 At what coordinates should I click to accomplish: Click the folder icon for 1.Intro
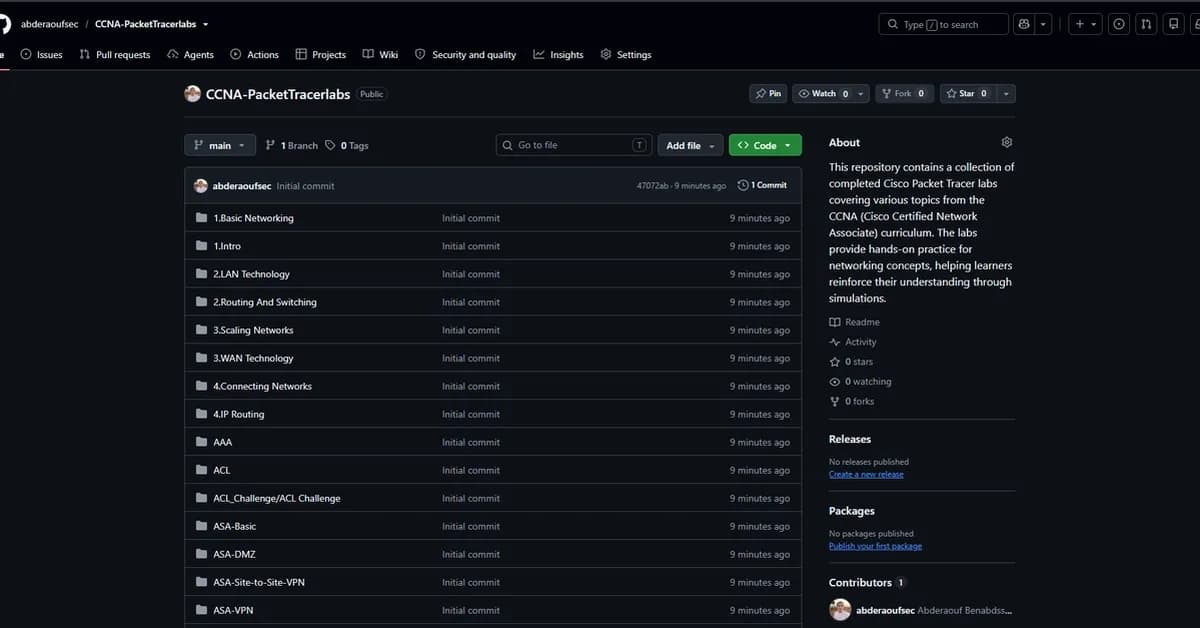coord(201,246)
